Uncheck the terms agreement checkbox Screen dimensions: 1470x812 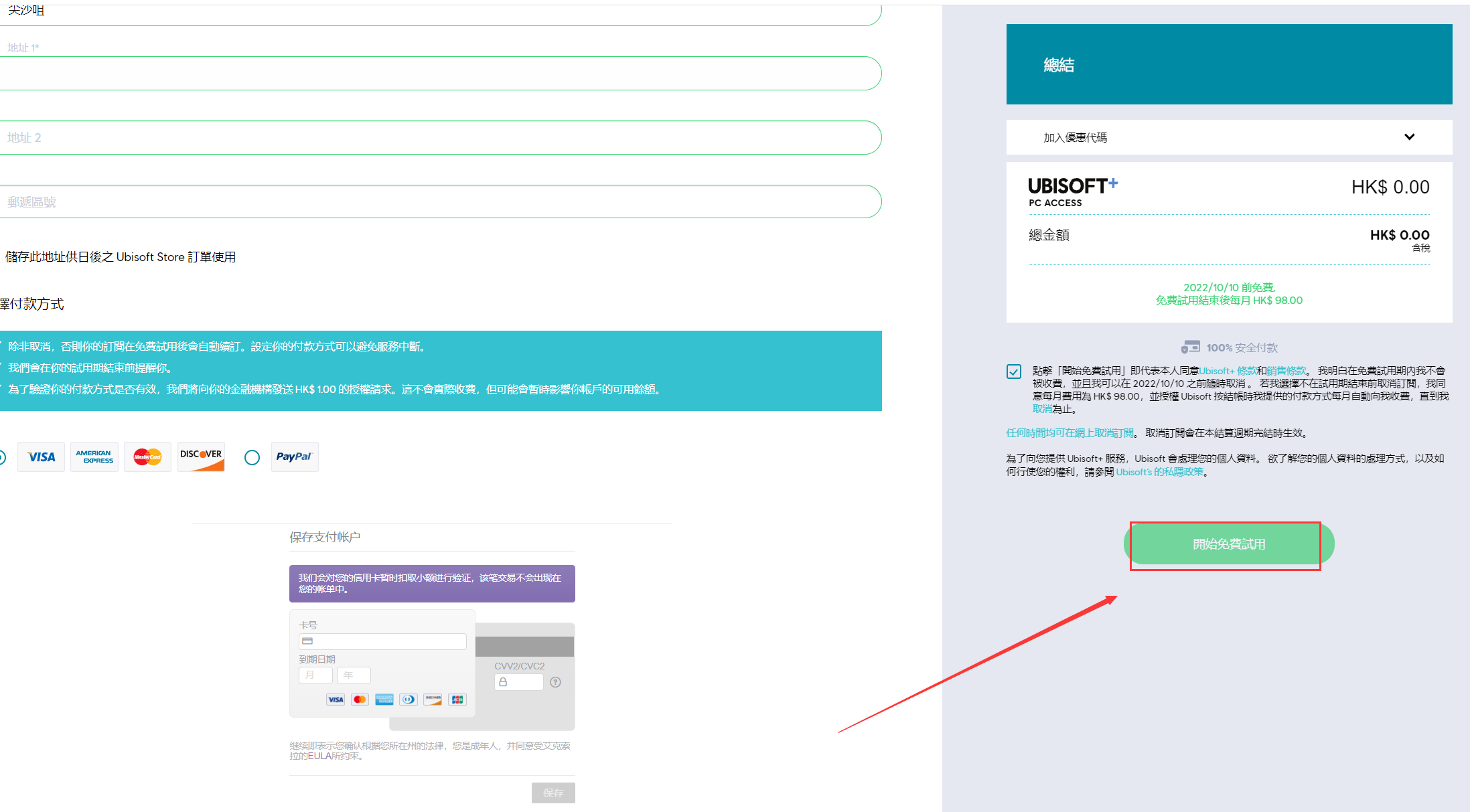[x=1014, y=372]
